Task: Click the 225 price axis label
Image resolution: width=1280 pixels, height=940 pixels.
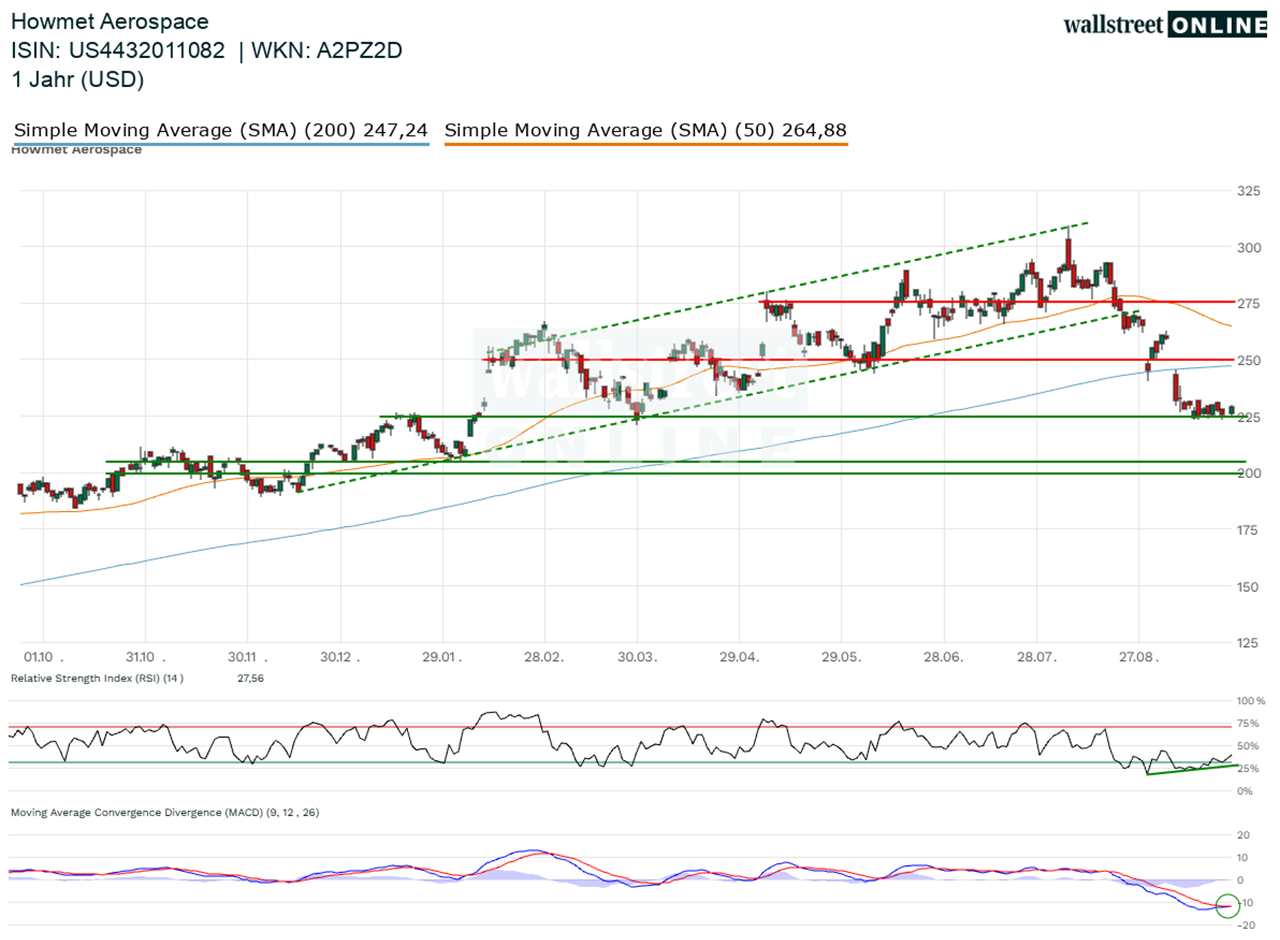Action: 1249,417
